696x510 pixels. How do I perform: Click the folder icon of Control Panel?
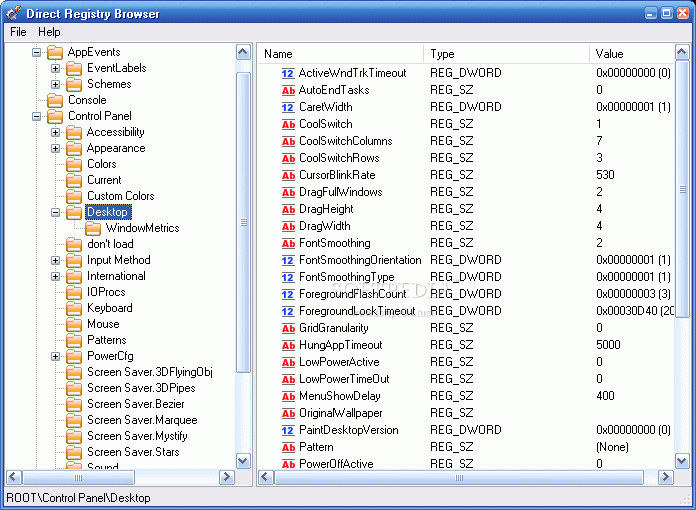[55, 116]
